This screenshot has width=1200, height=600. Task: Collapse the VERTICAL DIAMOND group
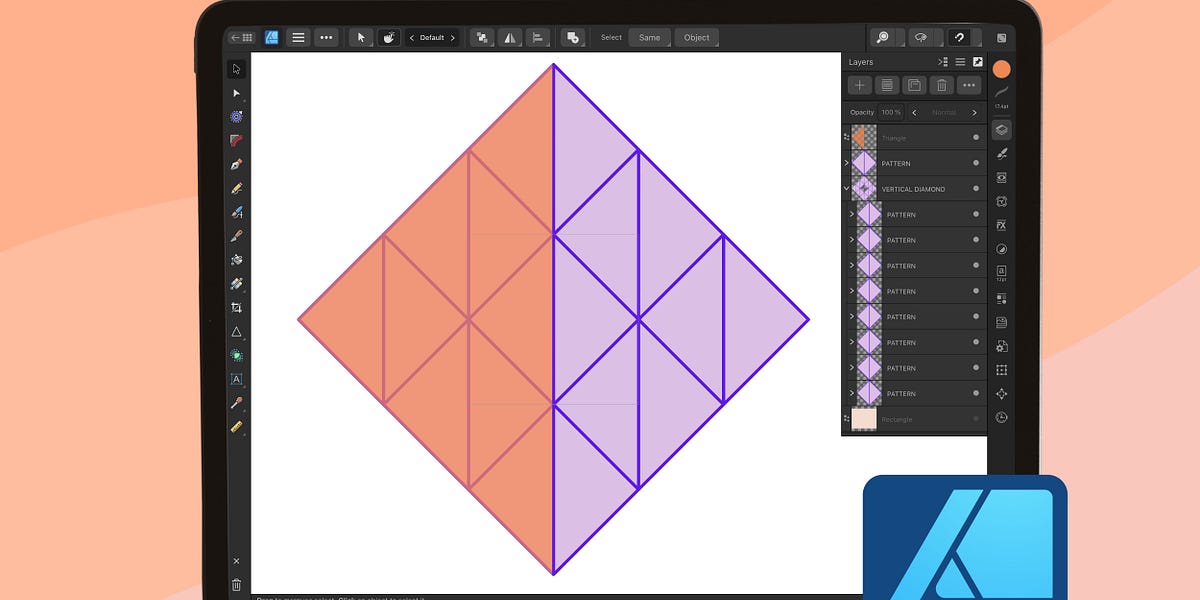point(845,188)
